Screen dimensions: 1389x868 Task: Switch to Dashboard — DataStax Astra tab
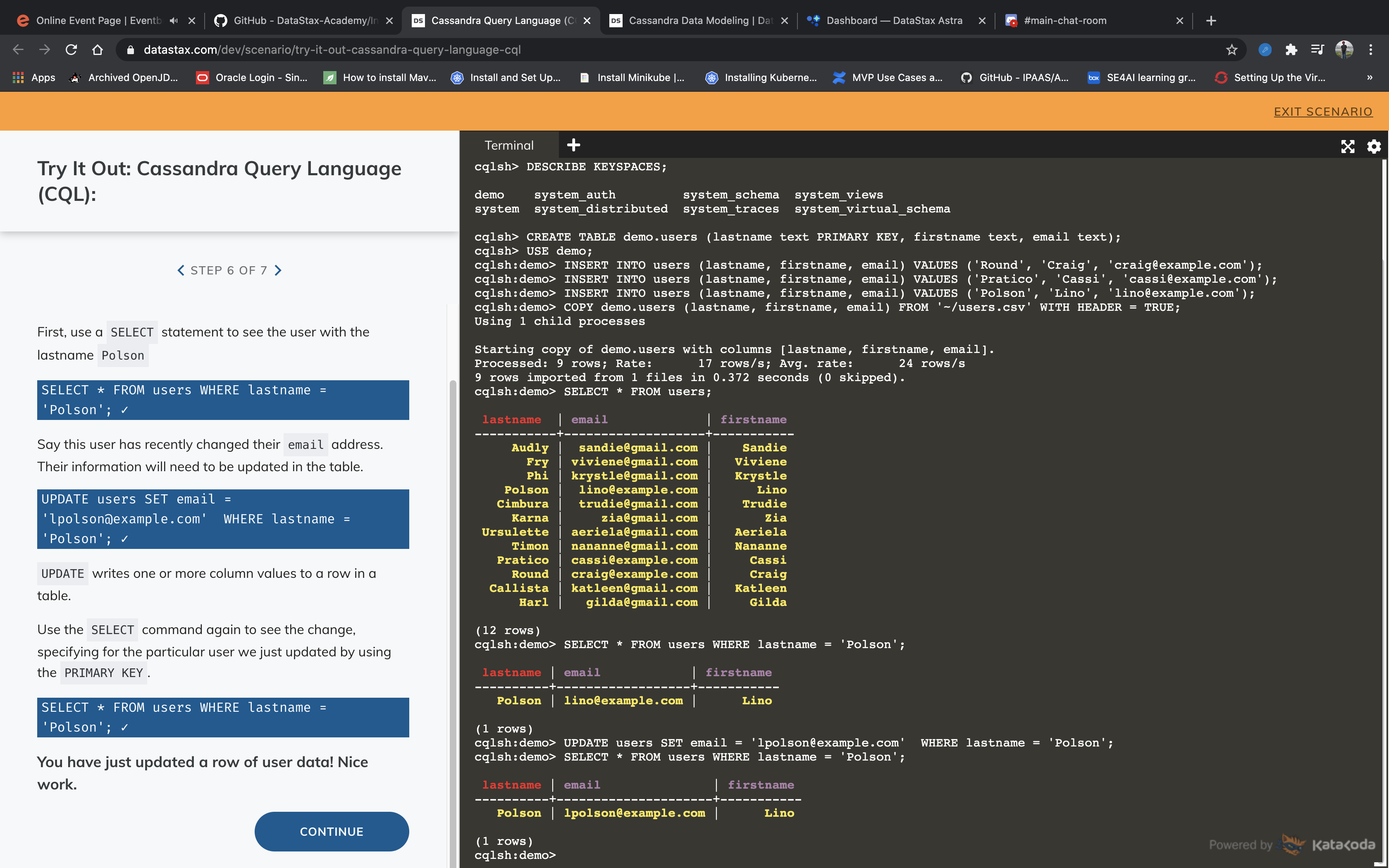coord(894,21)
